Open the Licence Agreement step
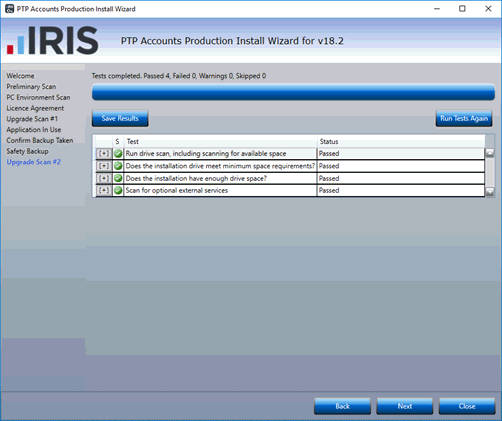The image size is (502, 421). (x=35, y=108)
